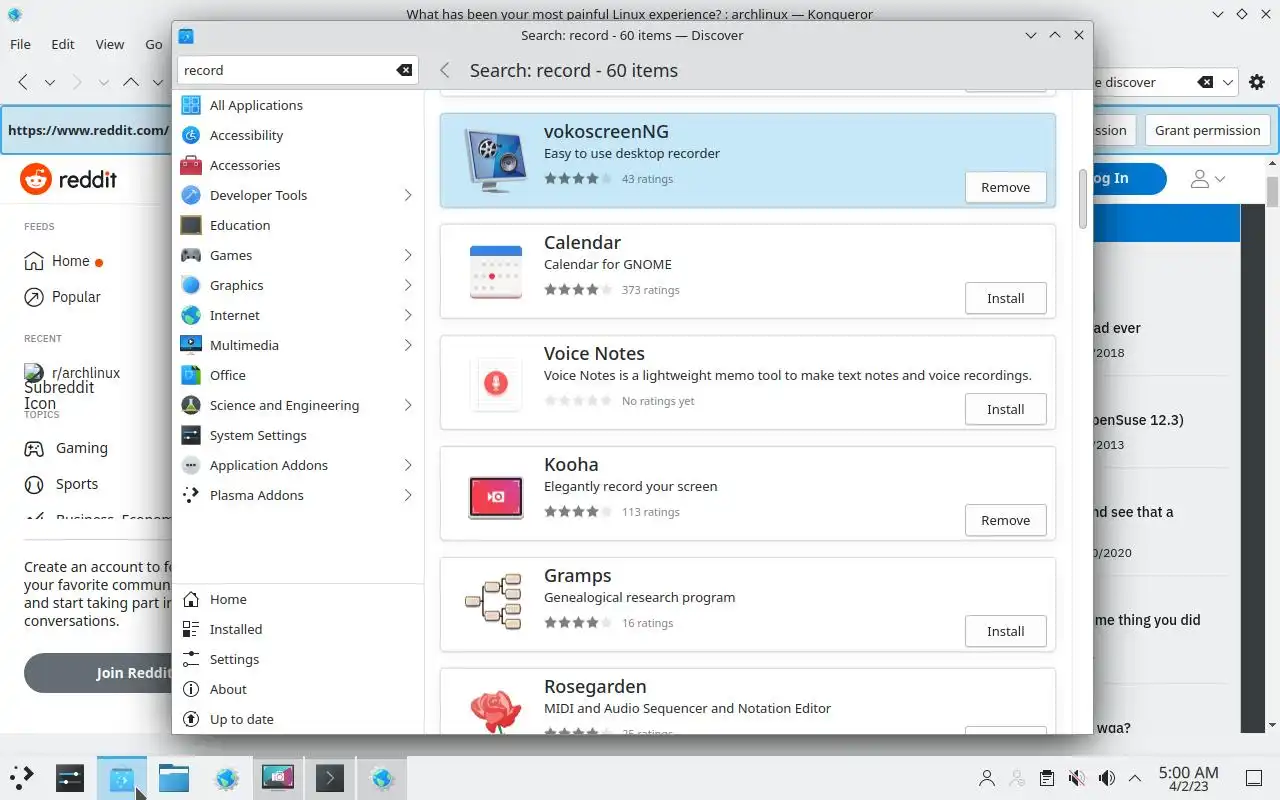The image size is (1280, 800).
Task: Select All Applications category
Action: point(297,105)
